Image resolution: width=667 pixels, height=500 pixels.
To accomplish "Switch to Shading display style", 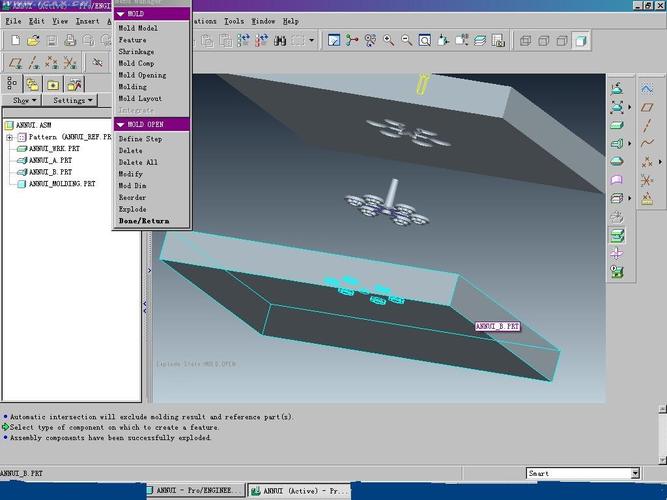I will point(581,41).
